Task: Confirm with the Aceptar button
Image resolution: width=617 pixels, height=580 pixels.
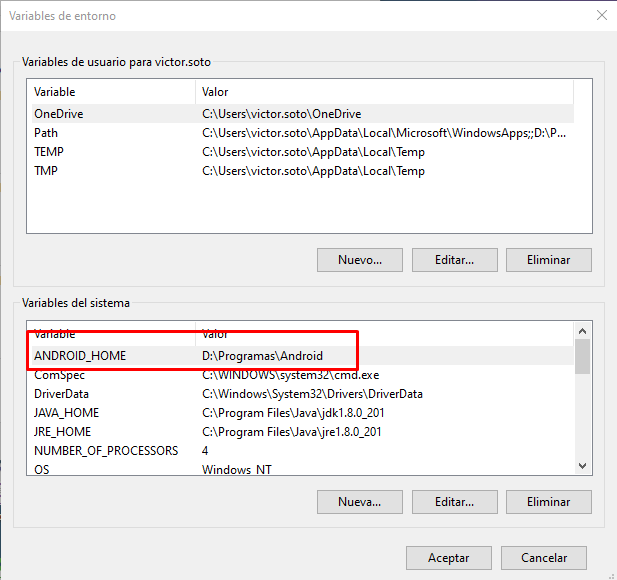Action: (449, 558)
